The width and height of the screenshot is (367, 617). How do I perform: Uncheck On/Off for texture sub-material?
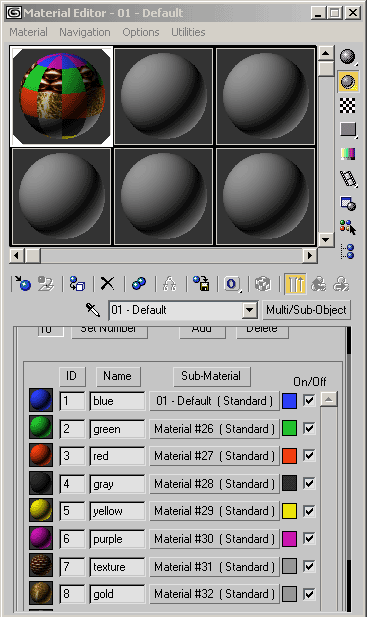click(x=309, y=567)
